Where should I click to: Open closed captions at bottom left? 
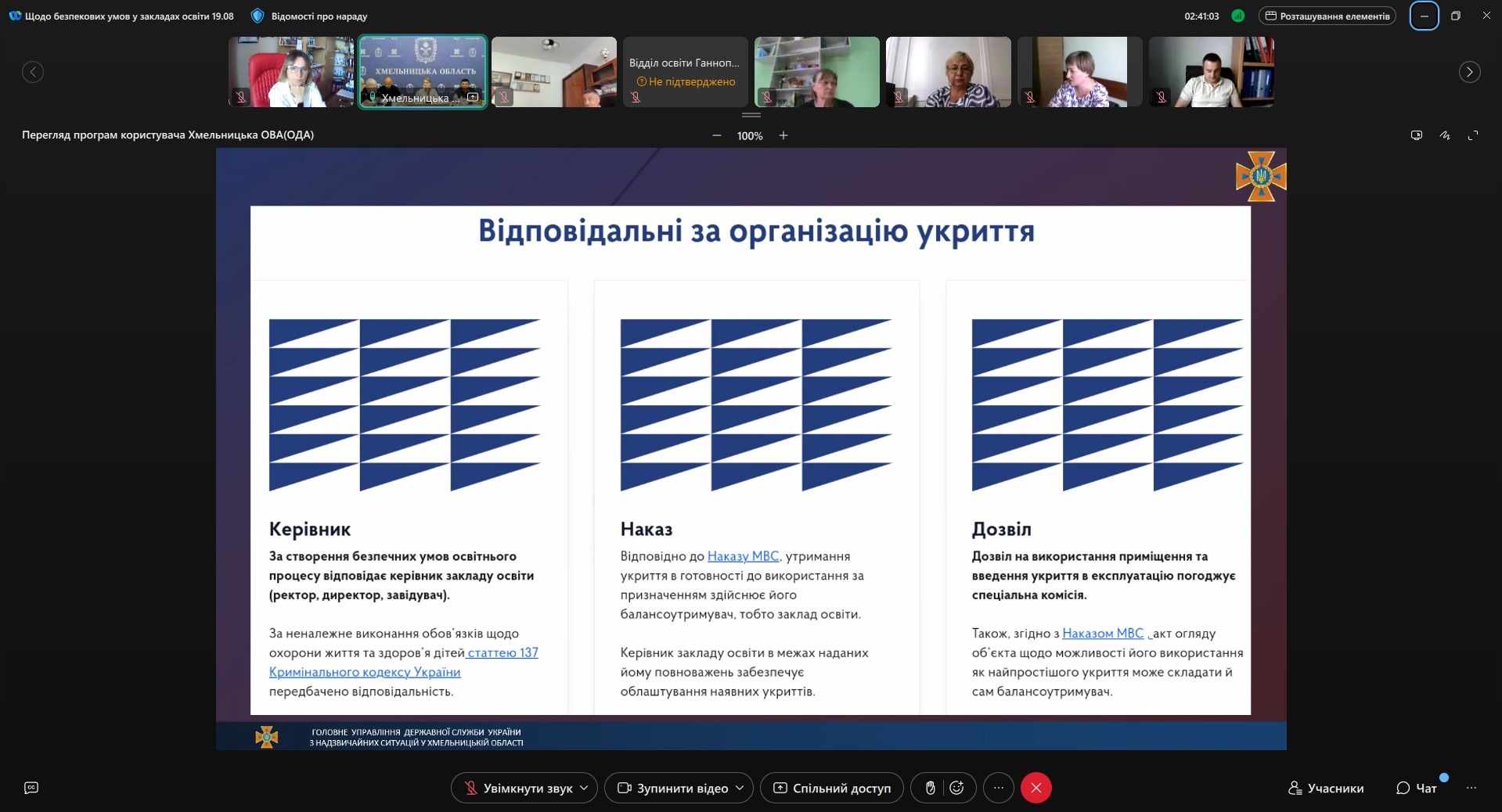pyautogui.click(x=31, y=788)
